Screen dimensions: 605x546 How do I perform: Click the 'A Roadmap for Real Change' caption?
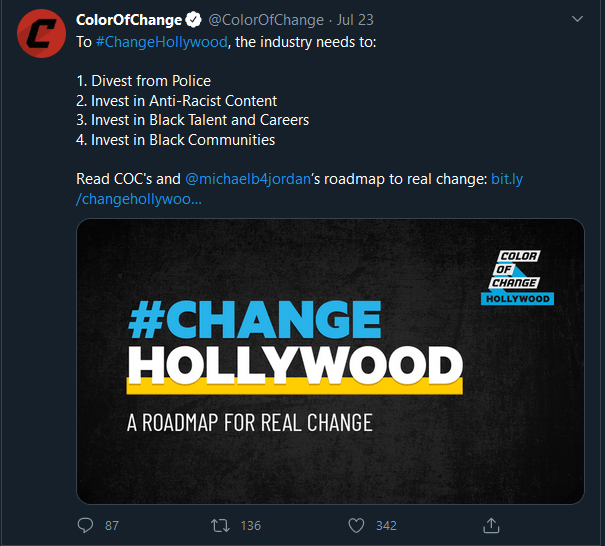249,422
